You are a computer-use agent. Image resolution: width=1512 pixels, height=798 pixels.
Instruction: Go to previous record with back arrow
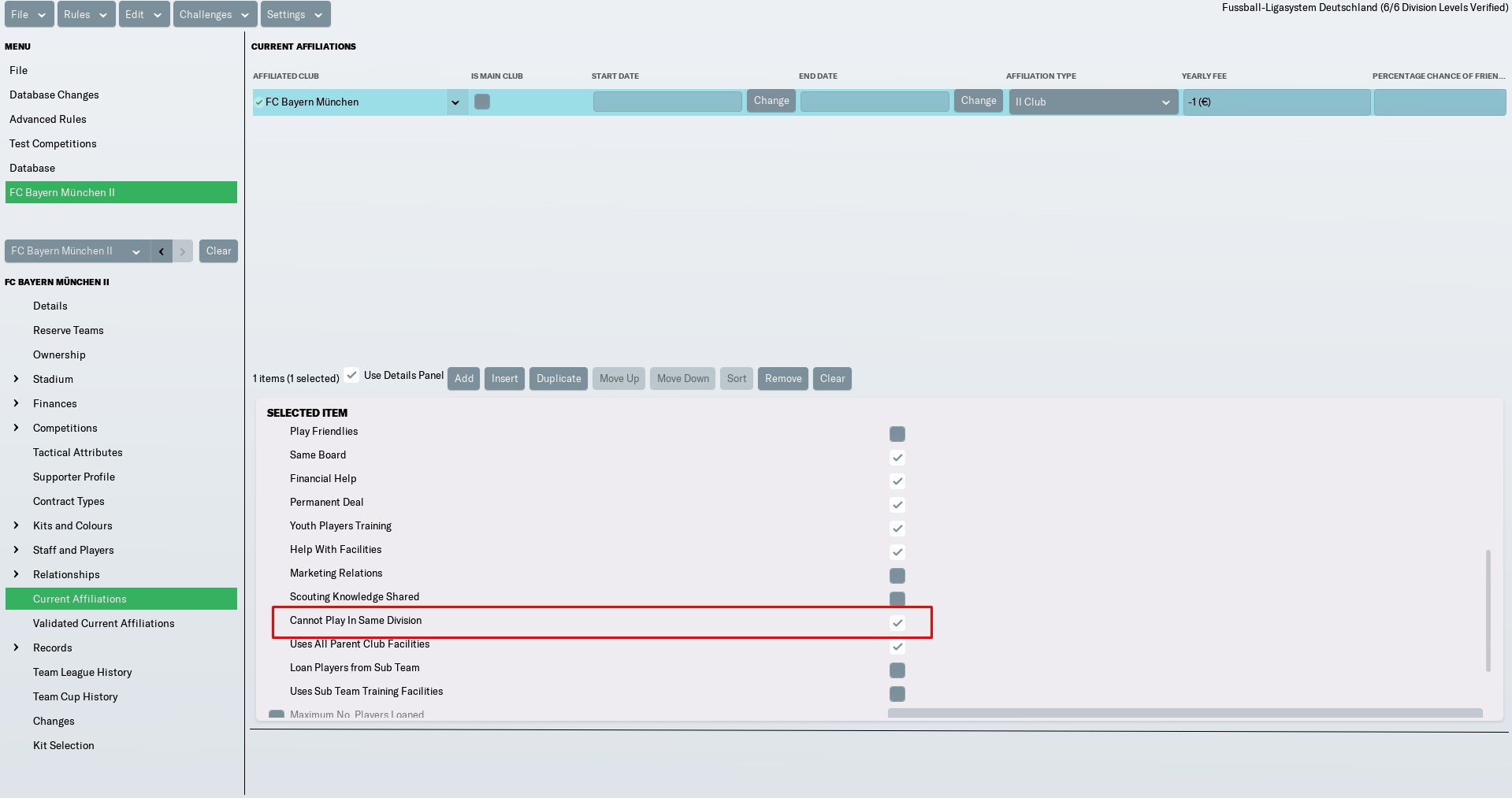pos(162,251)
